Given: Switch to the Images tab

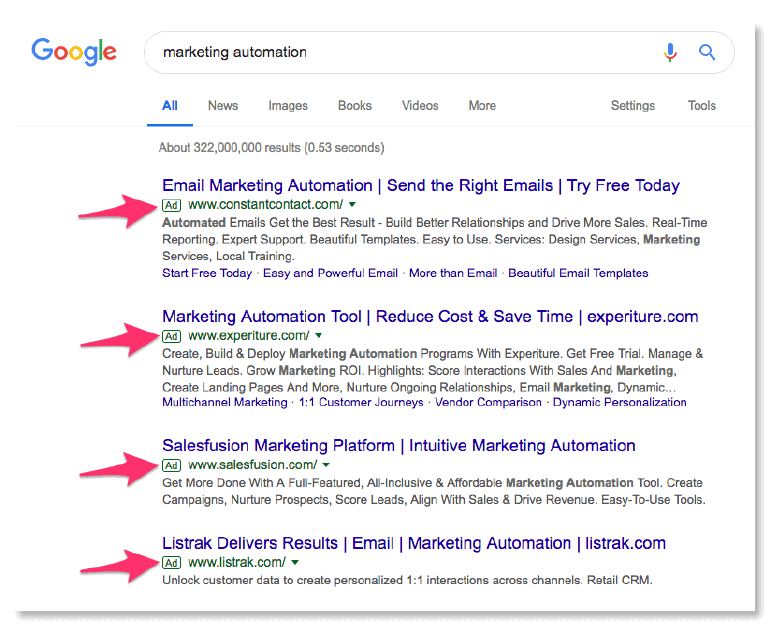Looking at the screenshot, I should (x=287, y=106).
